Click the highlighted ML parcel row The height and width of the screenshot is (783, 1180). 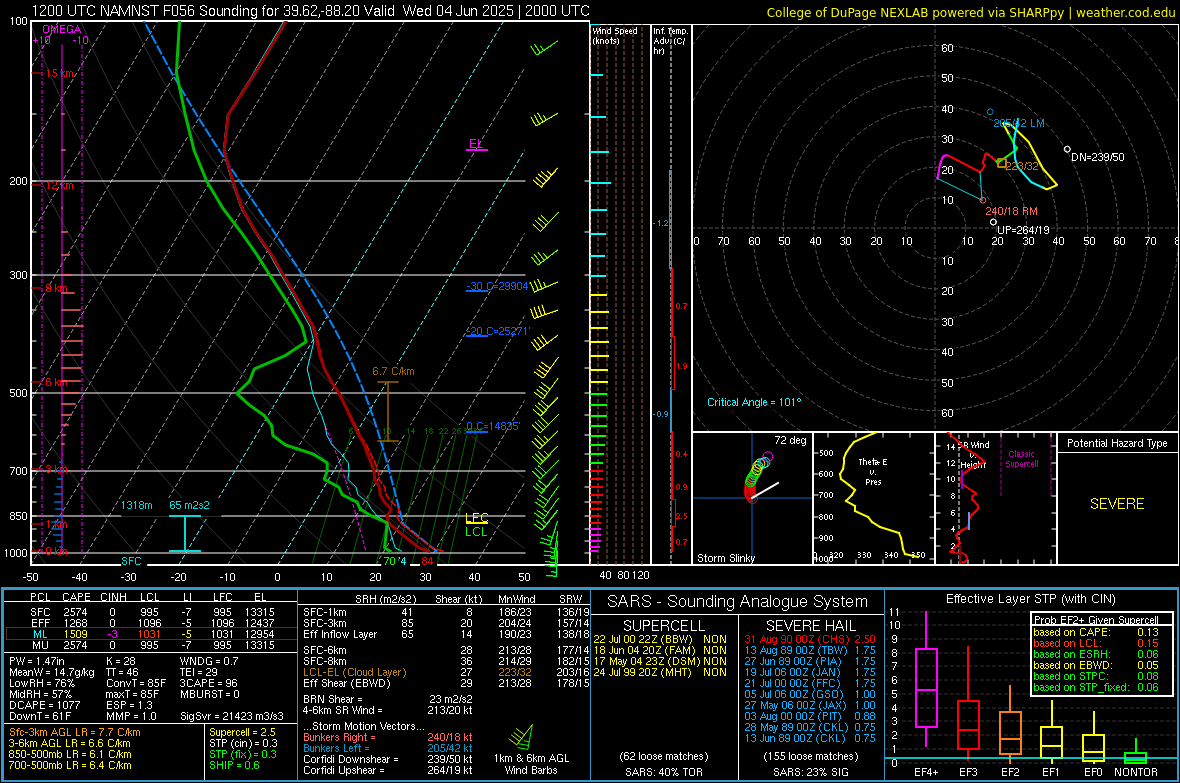(x=151, y=634)
